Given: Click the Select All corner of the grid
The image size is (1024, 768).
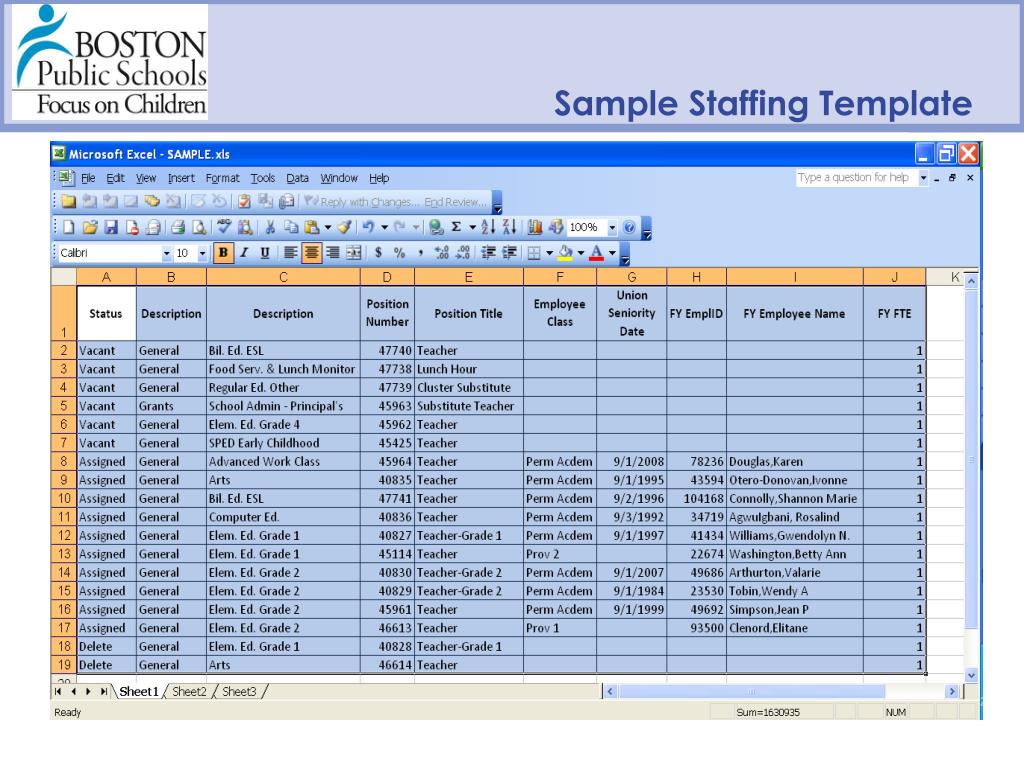Looking at the screenshot, I should pyautogui.click(x=64, y=277).
